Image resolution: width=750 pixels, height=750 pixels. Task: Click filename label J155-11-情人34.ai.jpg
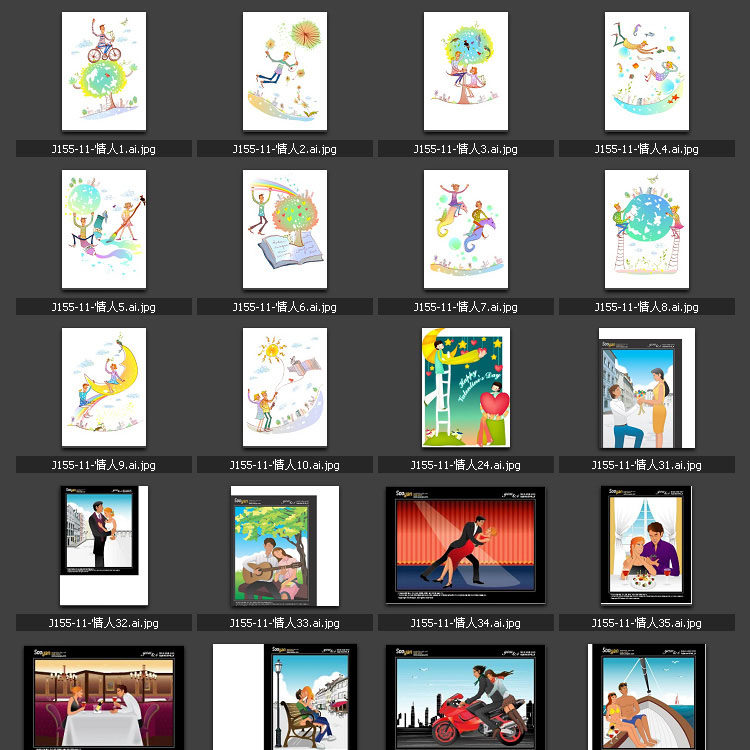466,623
